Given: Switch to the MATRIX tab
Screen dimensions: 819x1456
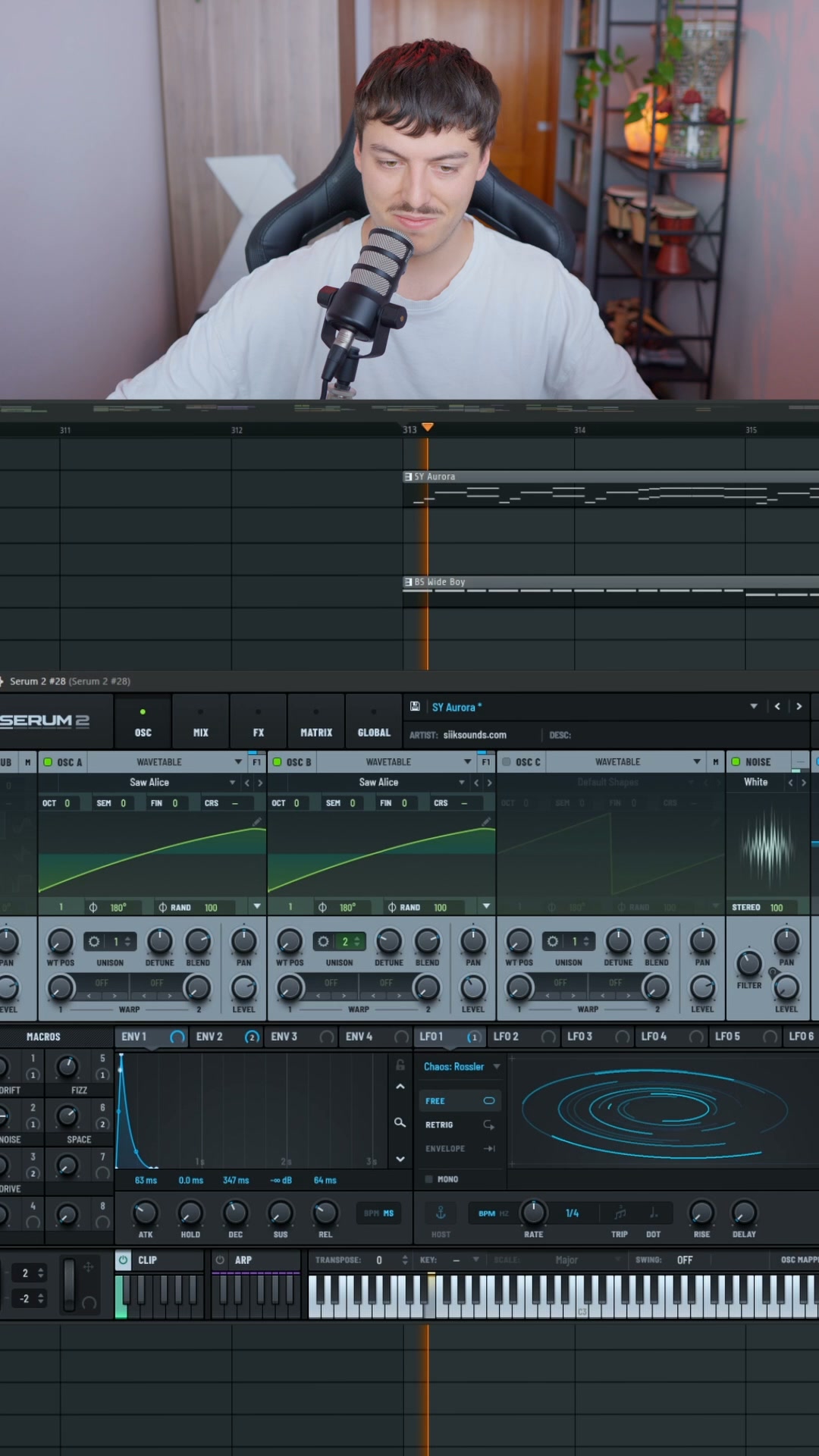Looking at the screenshot, I should (316, 722).
